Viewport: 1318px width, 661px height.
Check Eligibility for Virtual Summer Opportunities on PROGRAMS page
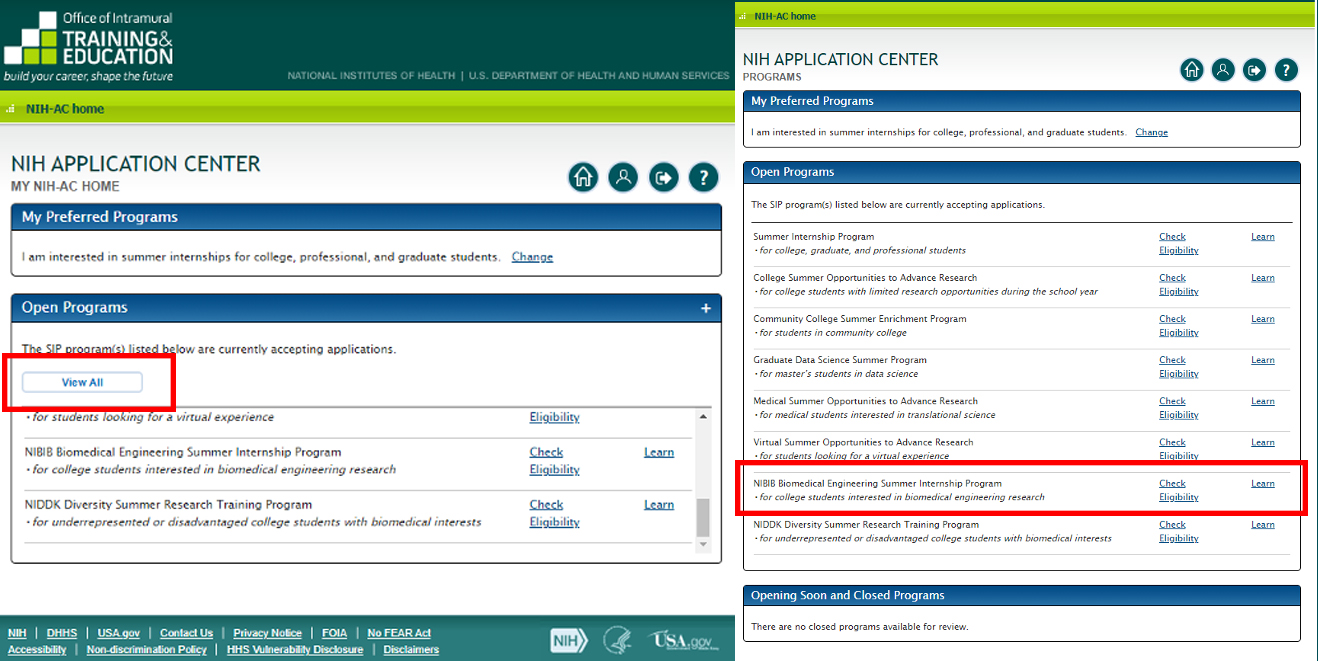click(x=1179, y=449)
